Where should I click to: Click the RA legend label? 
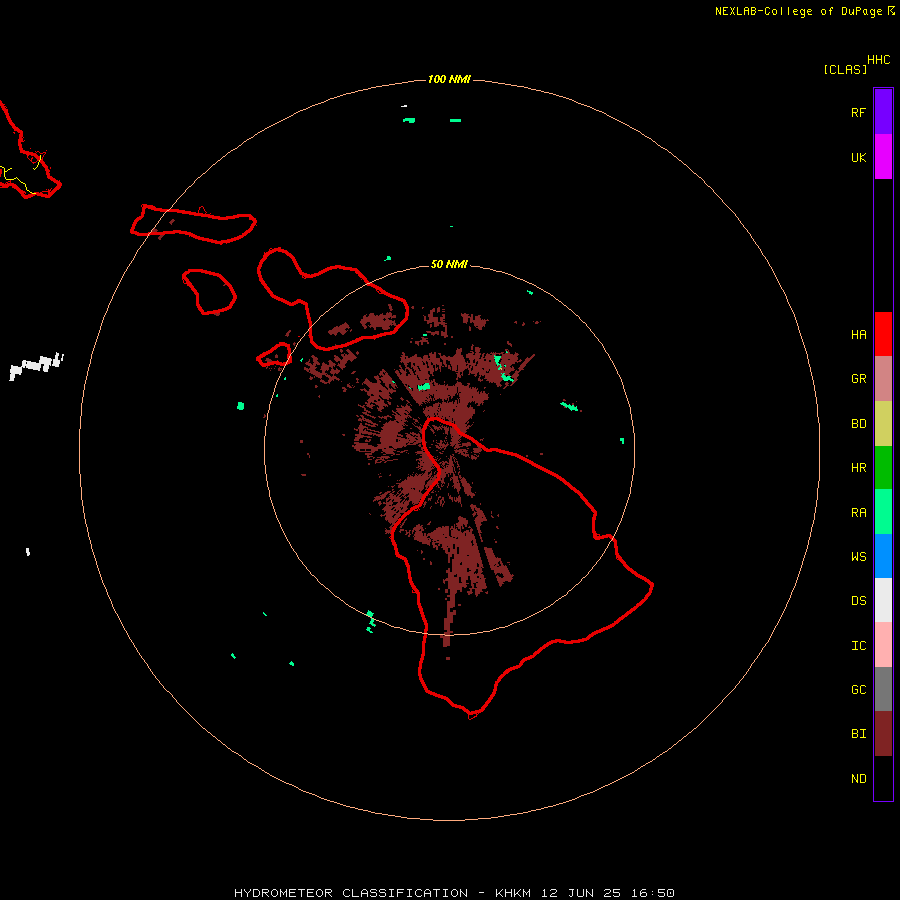[x=858, y=513]
